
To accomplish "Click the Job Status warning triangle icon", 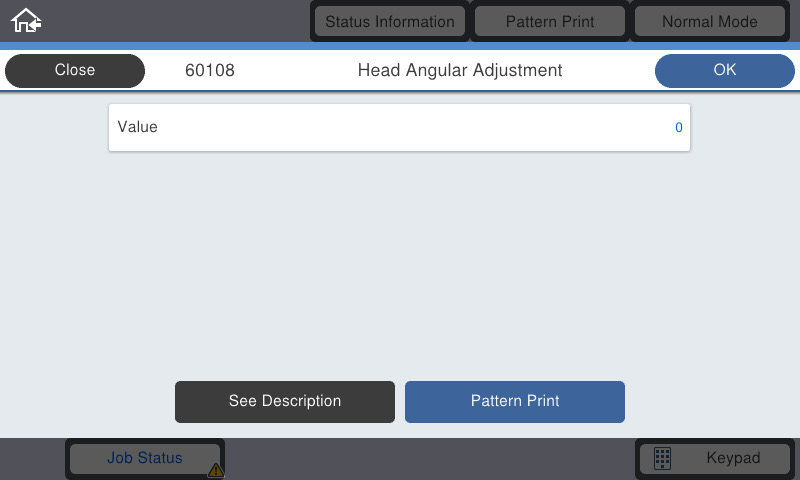I will coord(216,470).
